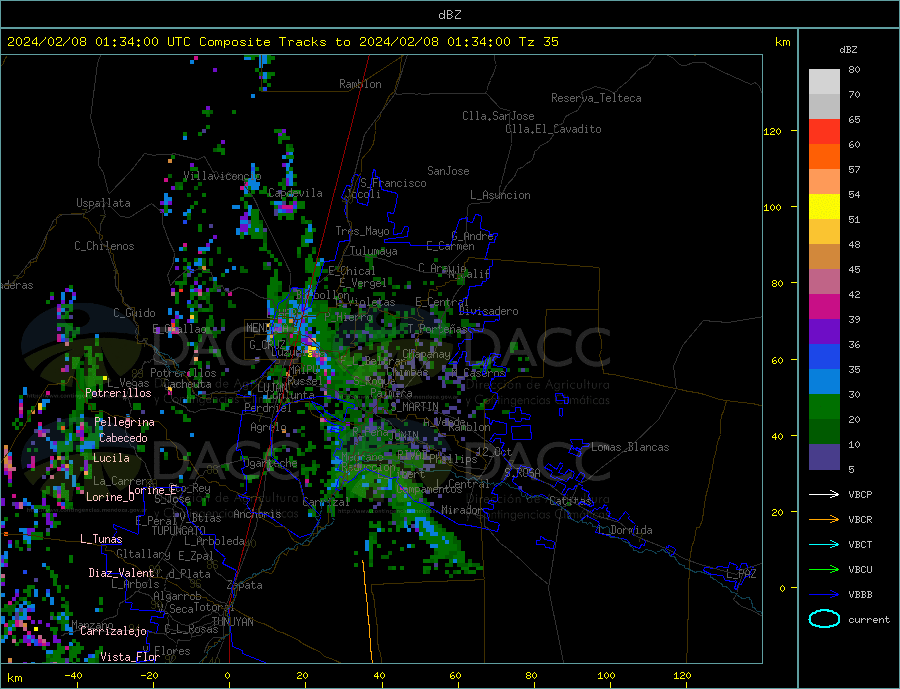Click the Lomas_Blancas map label
This screenshot has height=689, width=900.
tap(630, 447)
